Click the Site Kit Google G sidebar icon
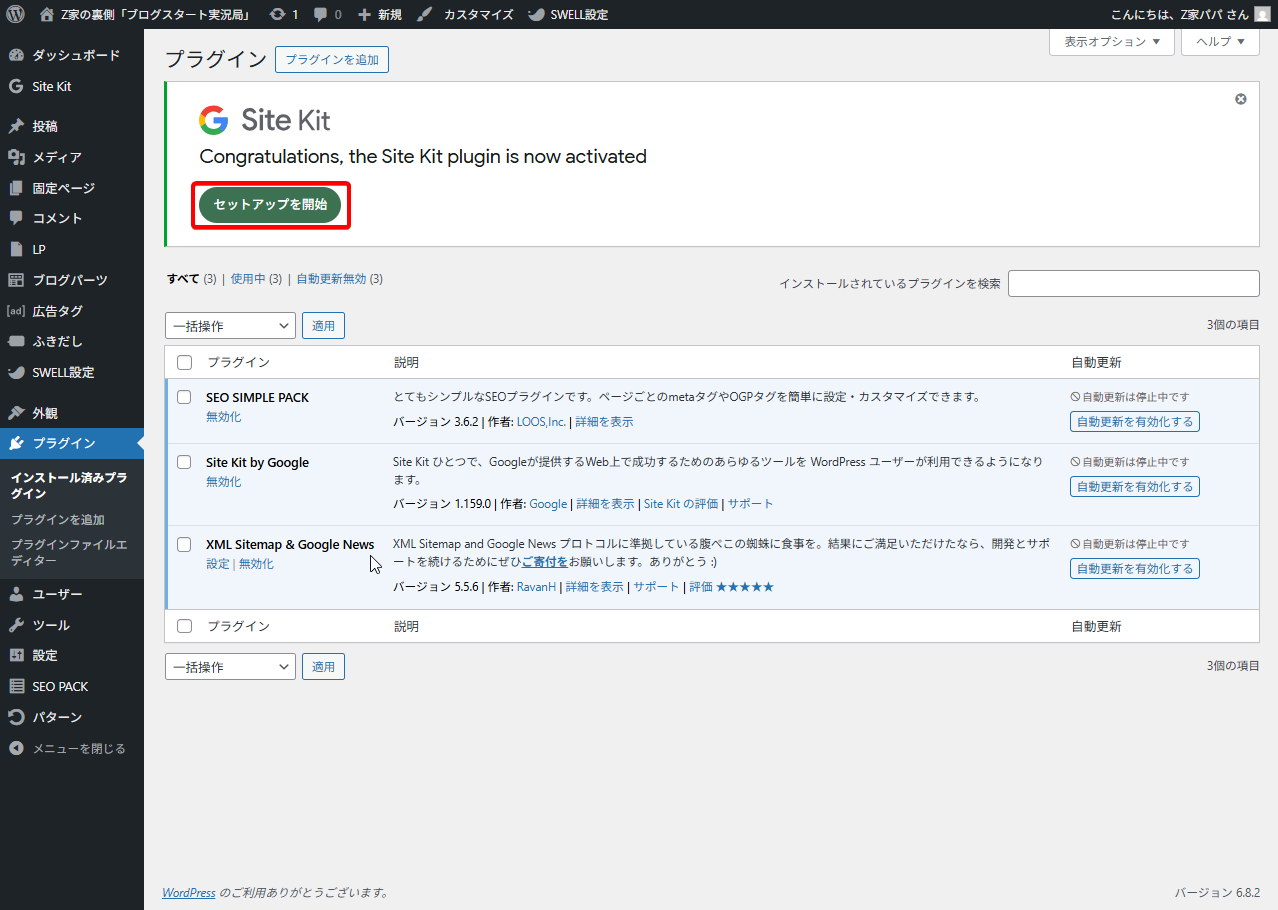The height and width of the screenshot is (910, 1278). 16,86
